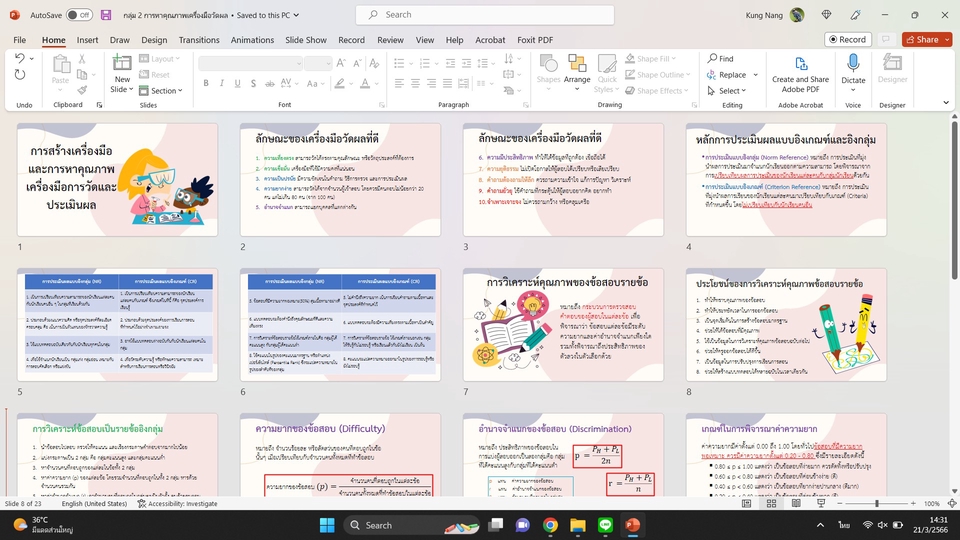This screenshot has width=960, height=540.
Task: Toggle Align Left paragraph button
Action: coord(399,83)
